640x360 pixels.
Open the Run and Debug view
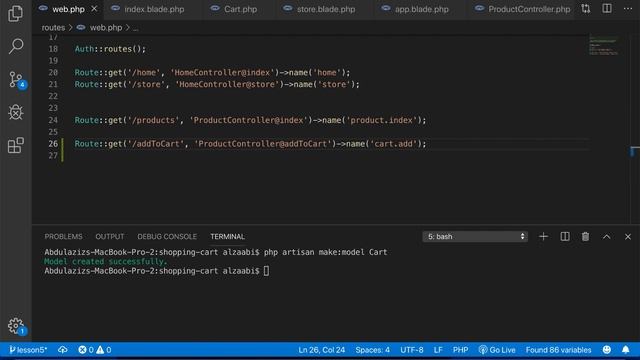point(16,112)
